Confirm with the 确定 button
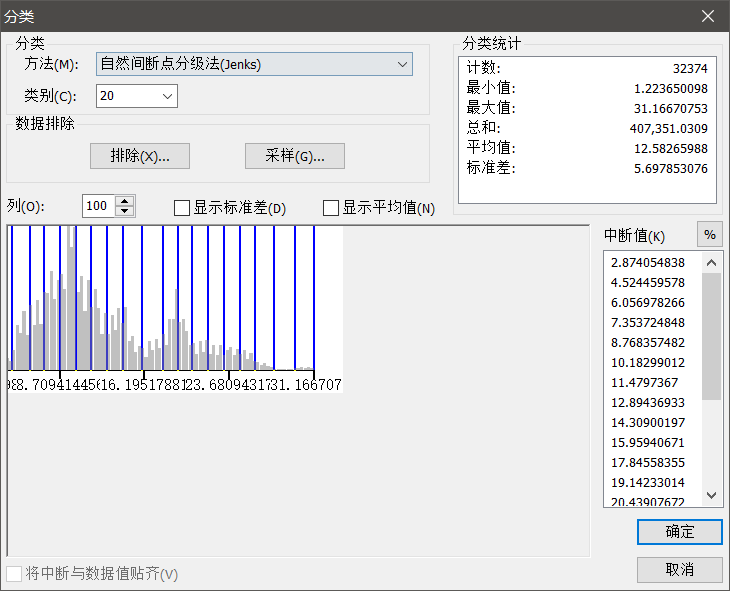 click(680, 532)
